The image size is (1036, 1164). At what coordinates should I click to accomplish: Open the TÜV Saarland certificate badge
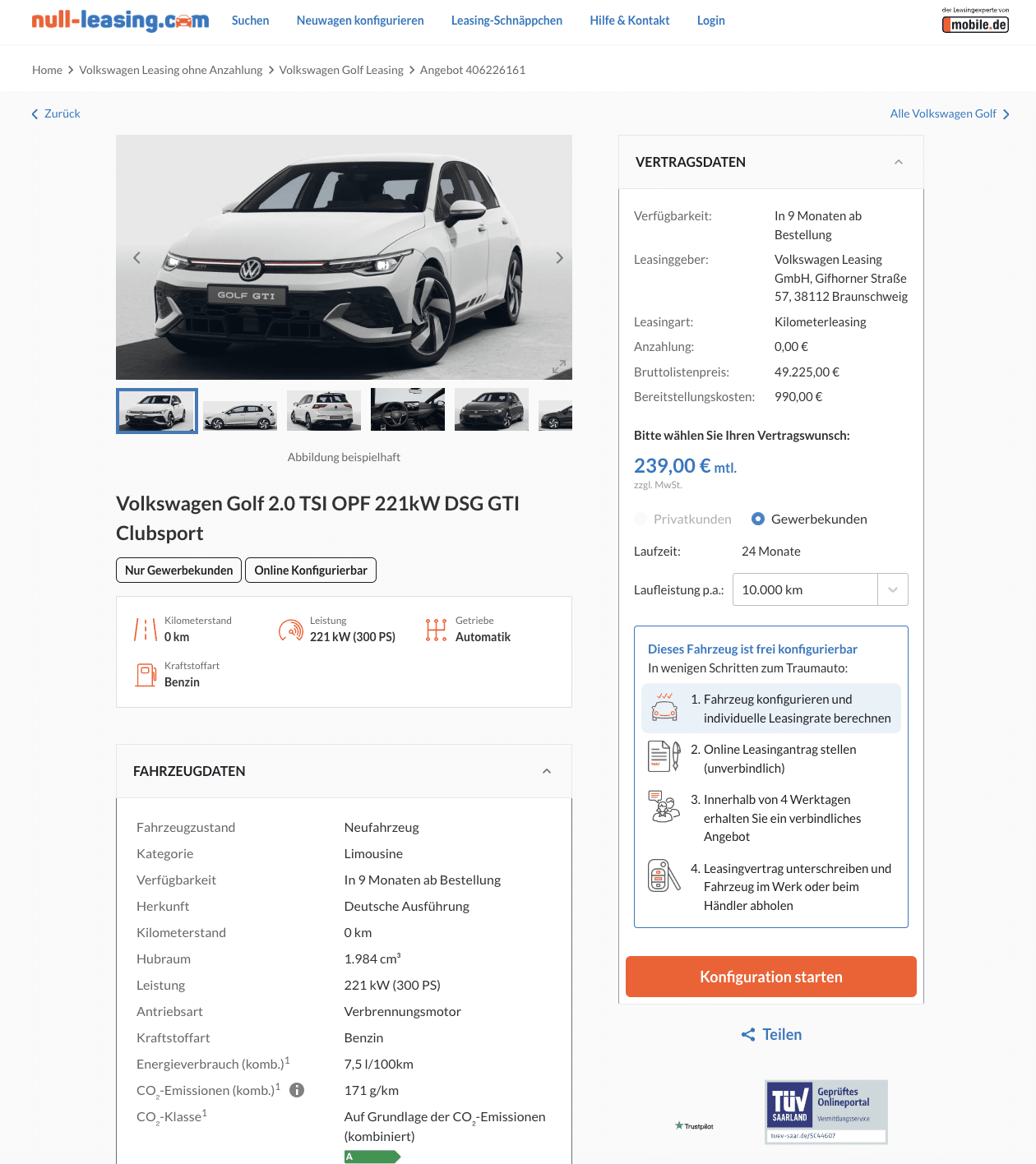point(826,1112)
